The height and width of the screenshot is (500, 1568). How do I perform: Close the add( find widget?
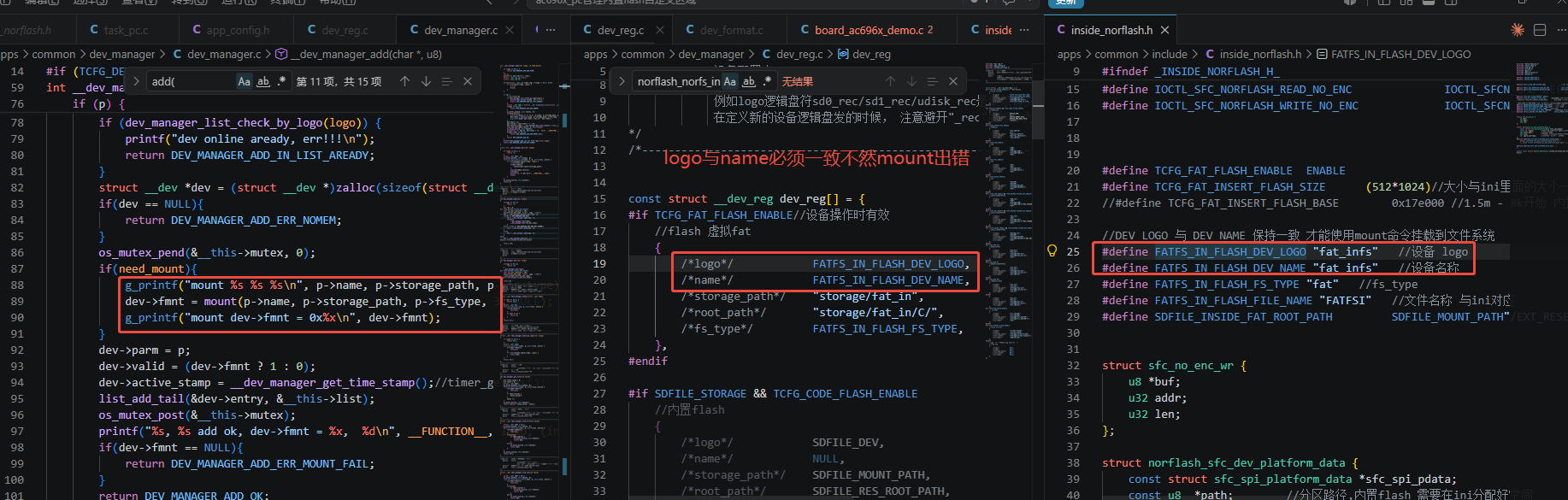pyautogui.click(x=468, y=81)
